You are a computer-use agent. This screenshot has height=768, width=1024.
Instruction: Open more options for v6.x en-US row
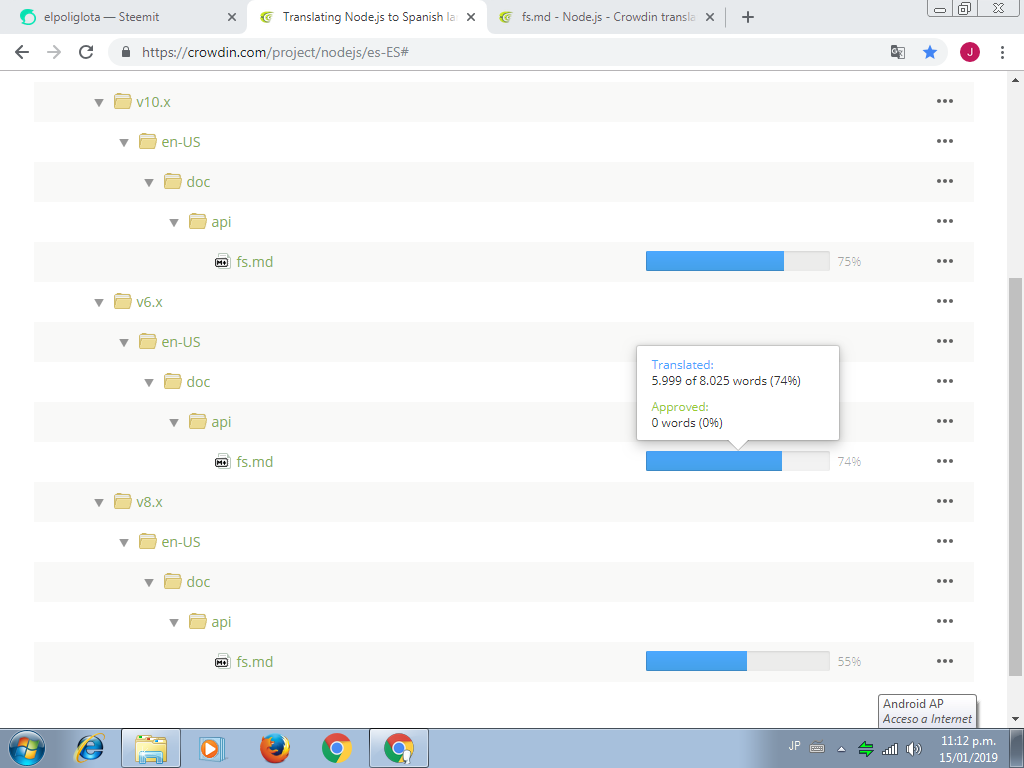coord(944,341)
